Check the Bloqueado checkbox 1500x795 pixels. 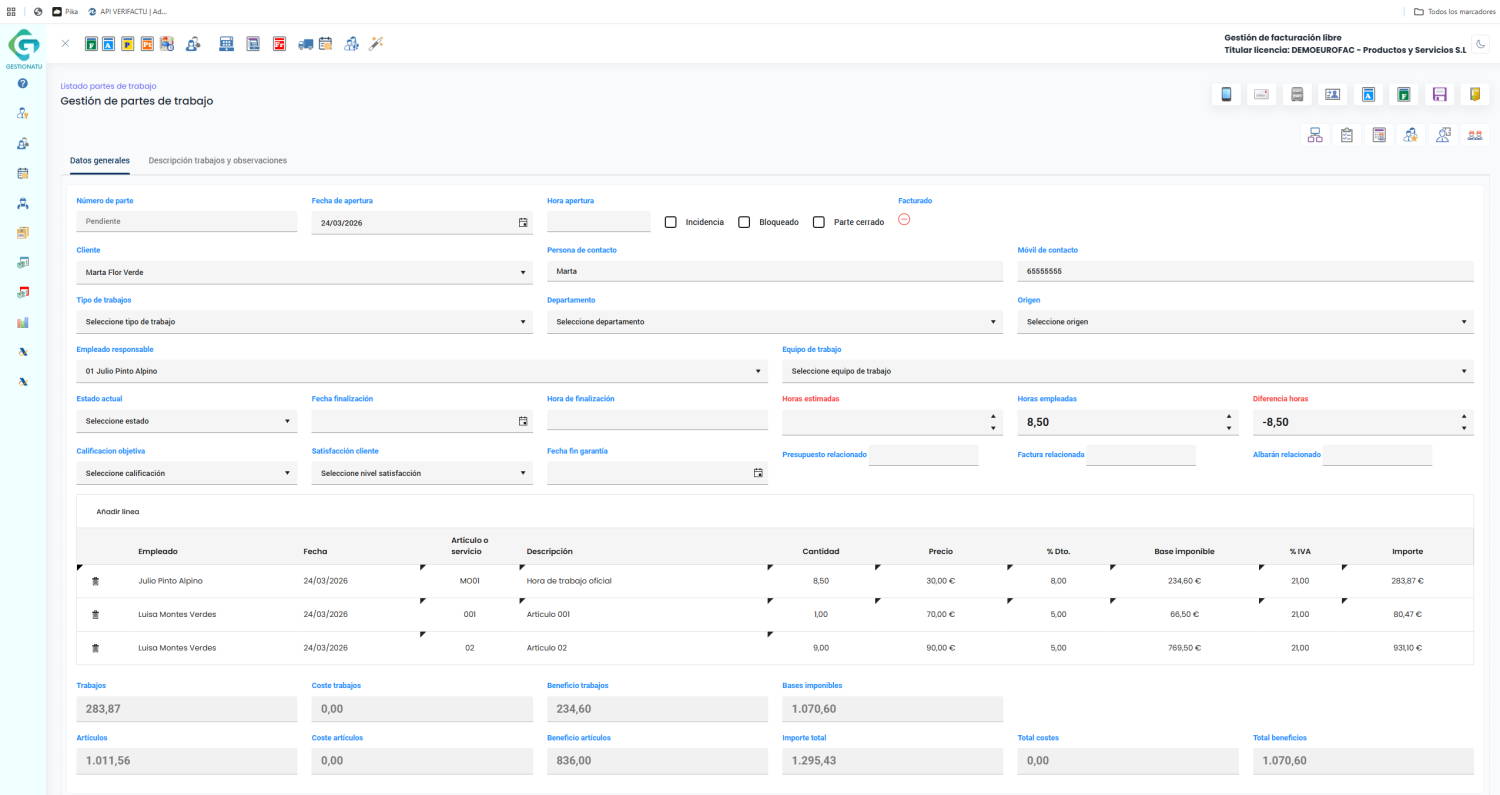[x=744, y=222]
